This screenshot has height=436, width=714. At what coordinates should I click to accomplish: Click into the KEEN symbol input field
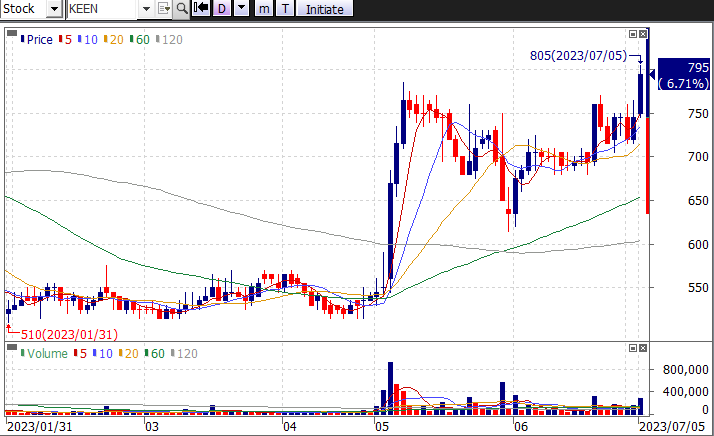[102, 9]
